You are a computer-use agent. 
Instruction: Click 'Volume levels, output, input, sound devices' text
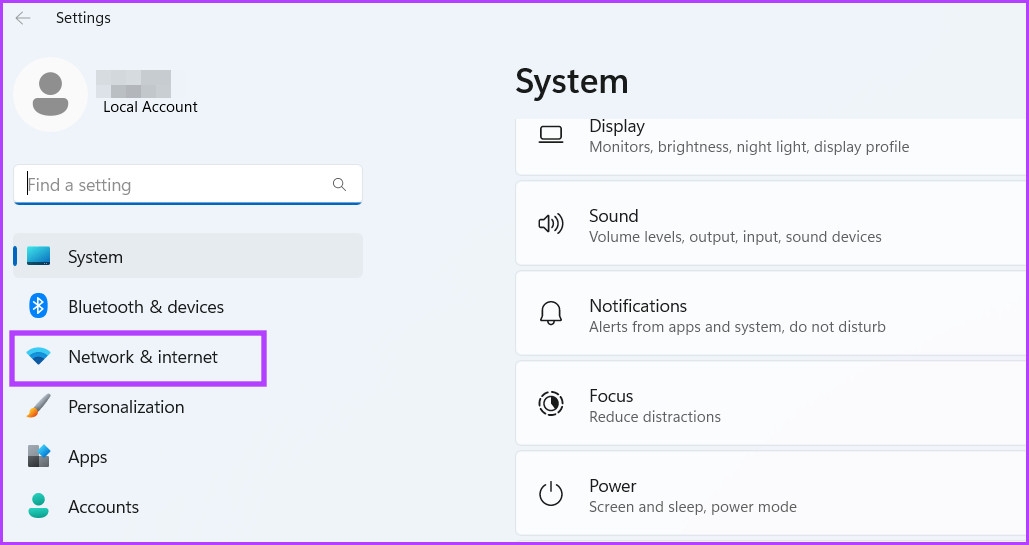coord(735,236)
